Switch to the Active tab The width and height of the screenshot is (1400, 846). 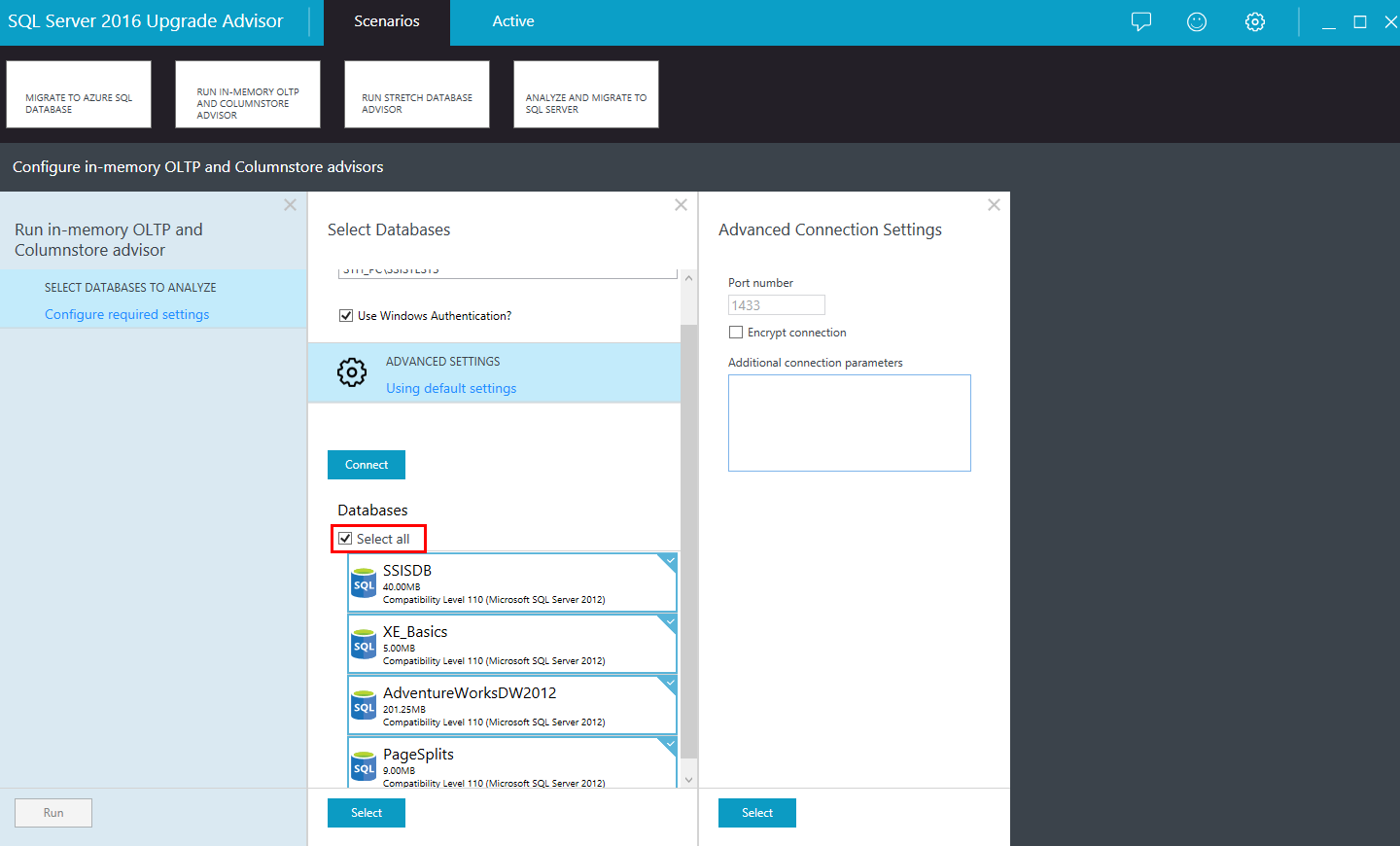(x=513, y=21)
